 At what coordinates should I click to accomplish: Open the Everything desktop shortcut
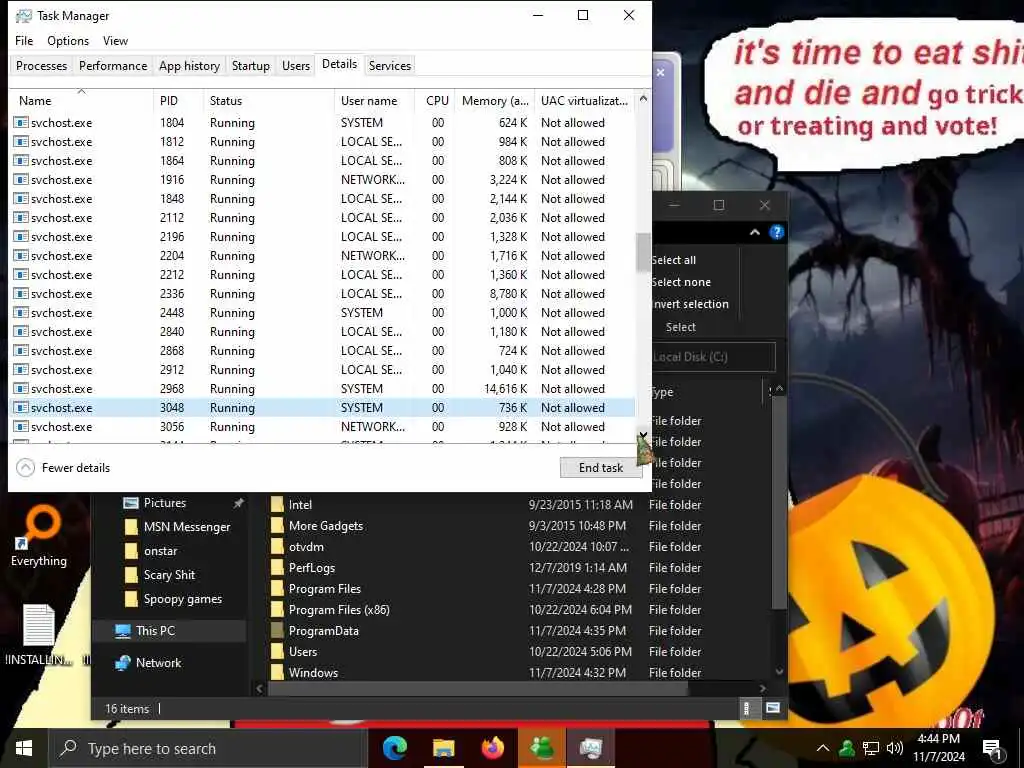coord(39,536)
